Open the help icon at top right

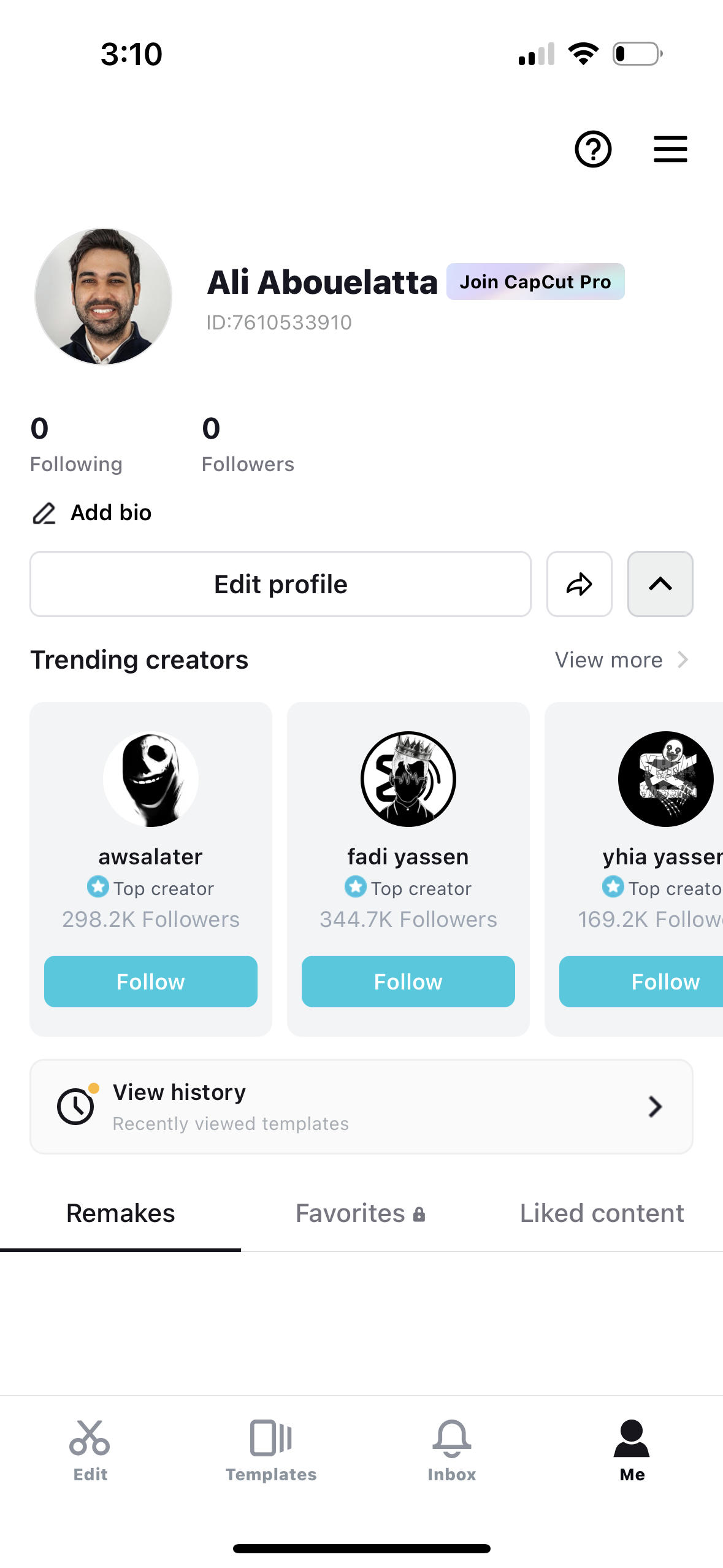592,149
